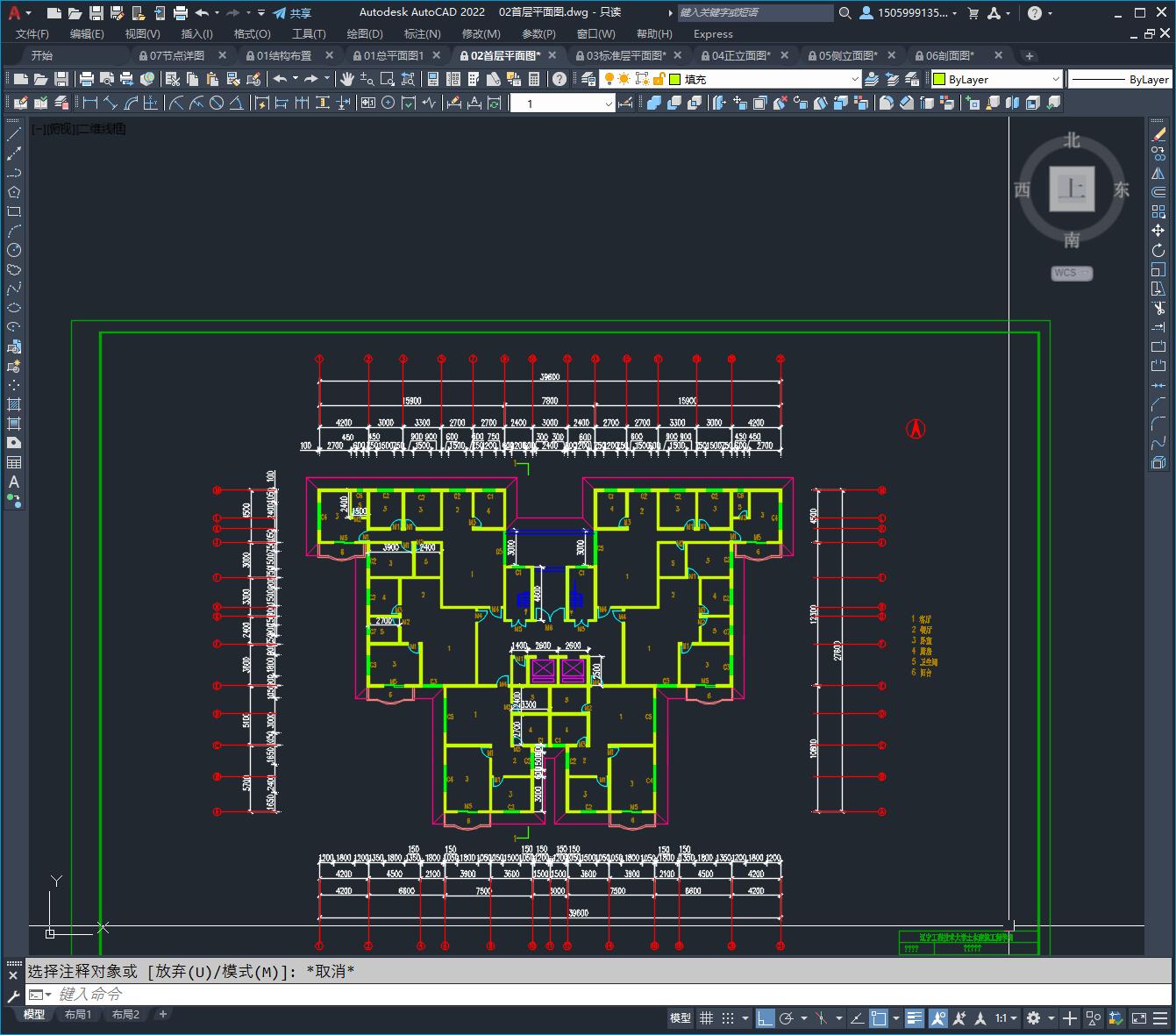Select the Linear dimension tool

[90, 103]
